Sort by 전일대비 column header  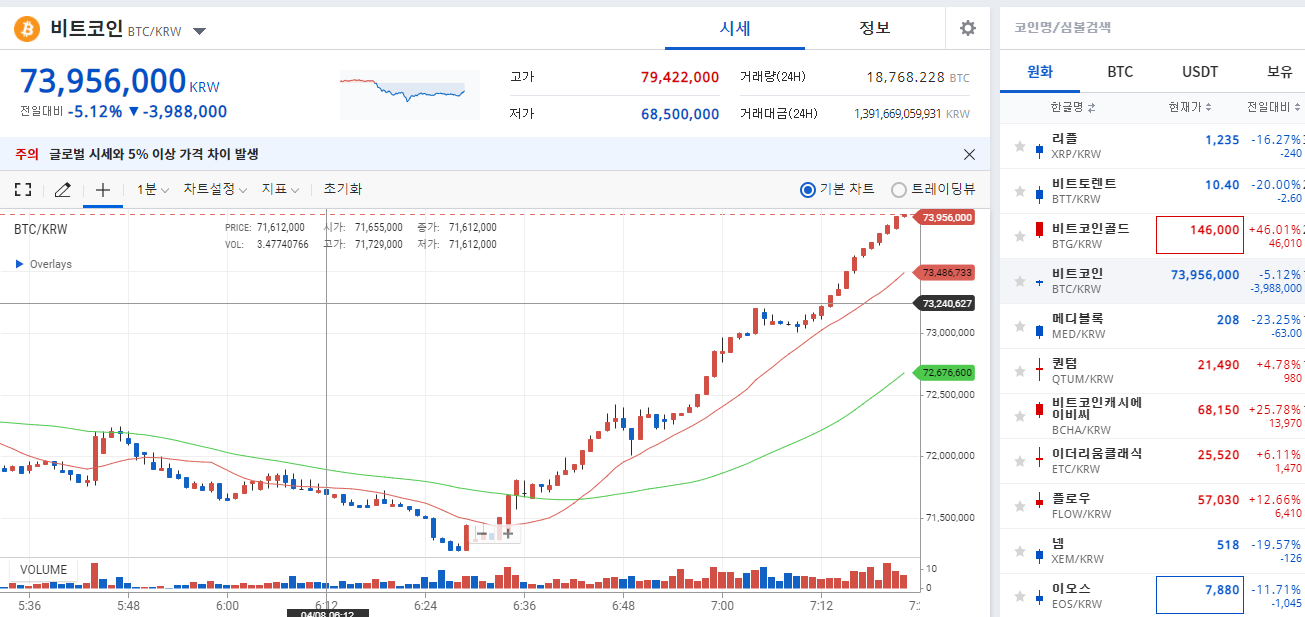[1275, 107]
